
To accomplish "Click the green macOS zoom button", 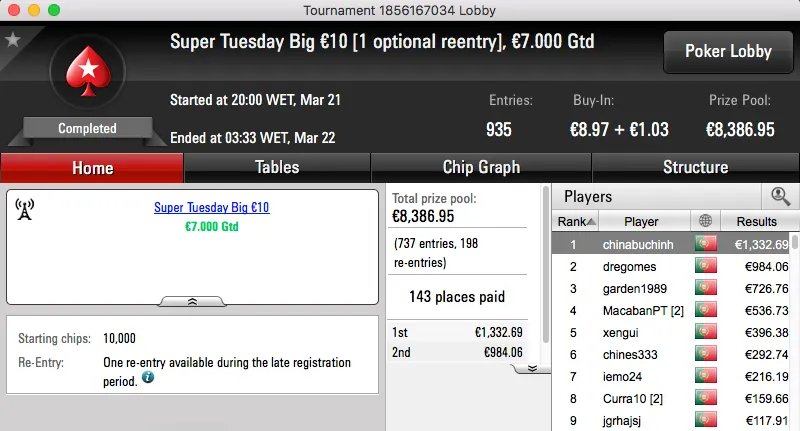I will coord(51,9).
